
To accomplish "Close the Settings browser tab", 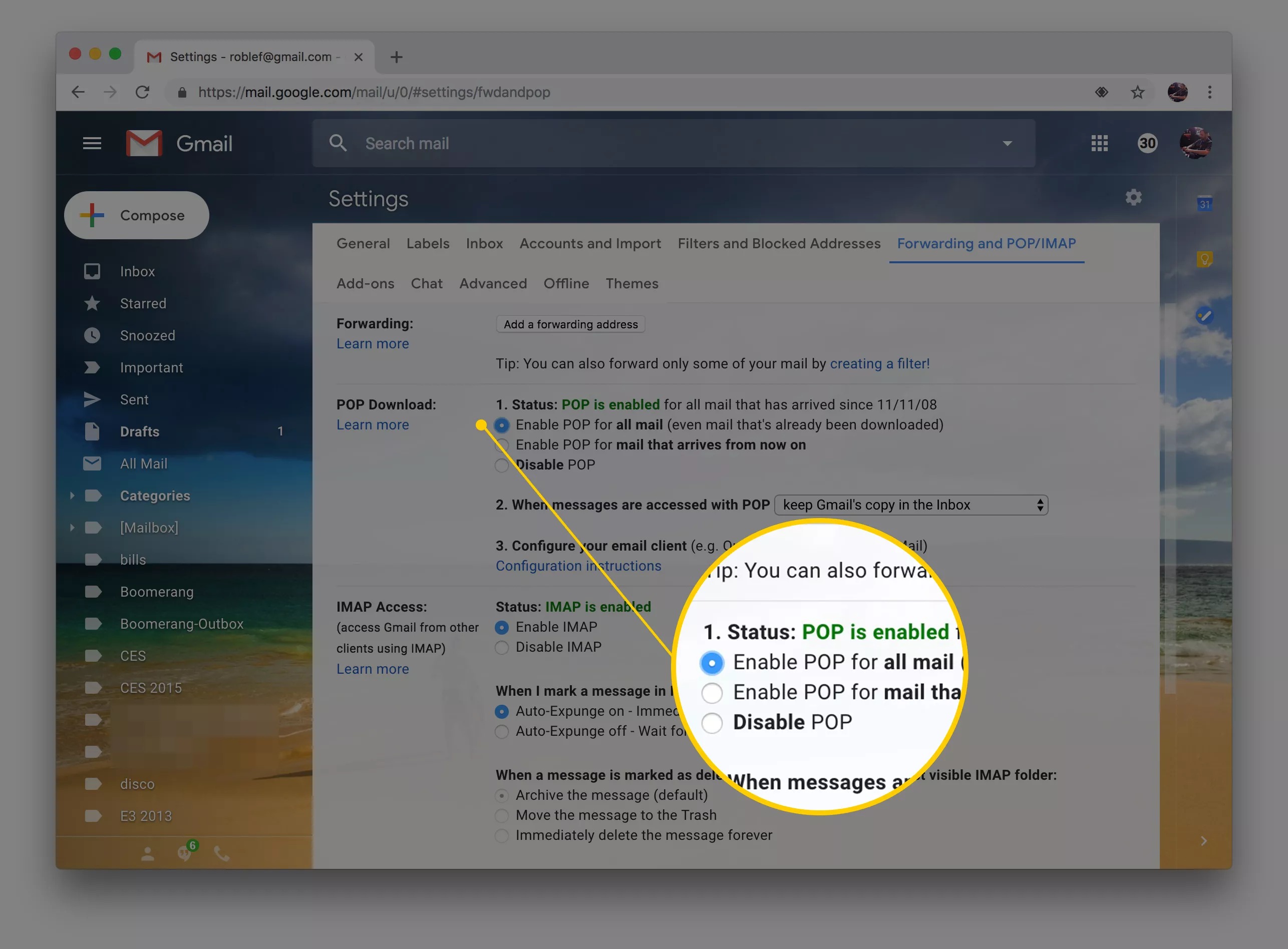I will [x=358, y=57].
